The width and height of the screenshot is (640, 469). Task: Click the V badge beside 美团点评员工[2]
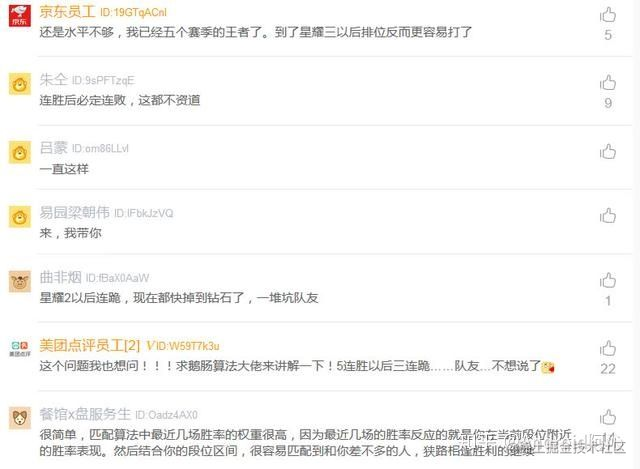point(150,346)
